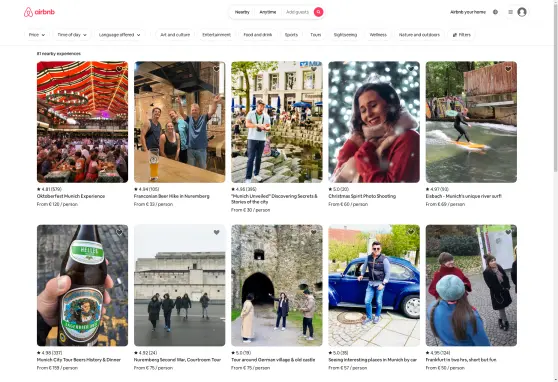Favorite Munich City Tour Beers History card
This screenshot has width=558, height=382.
(x=119, y=232)
